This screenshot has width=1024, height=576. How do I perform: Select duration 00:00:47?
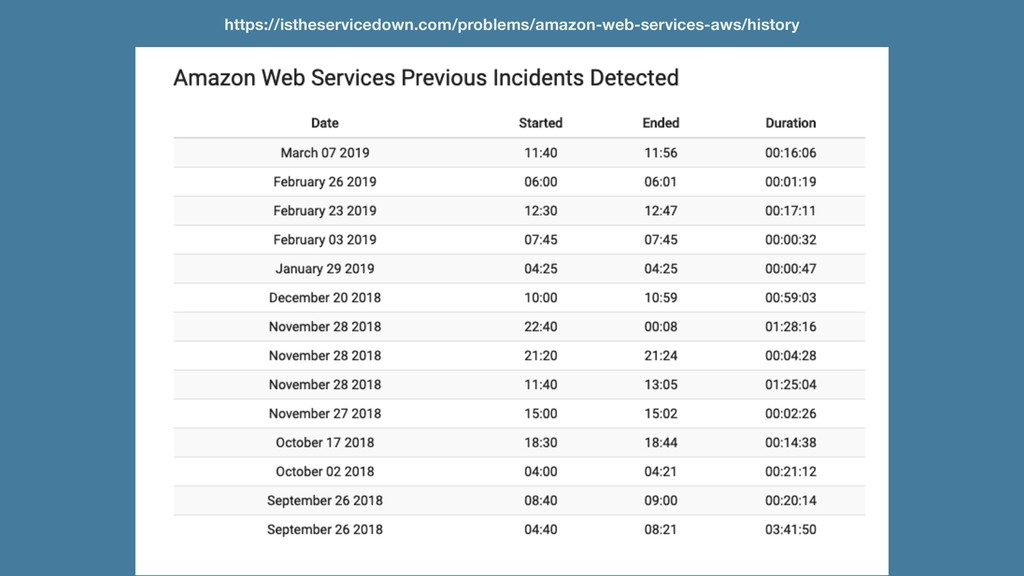coord(791,268)
